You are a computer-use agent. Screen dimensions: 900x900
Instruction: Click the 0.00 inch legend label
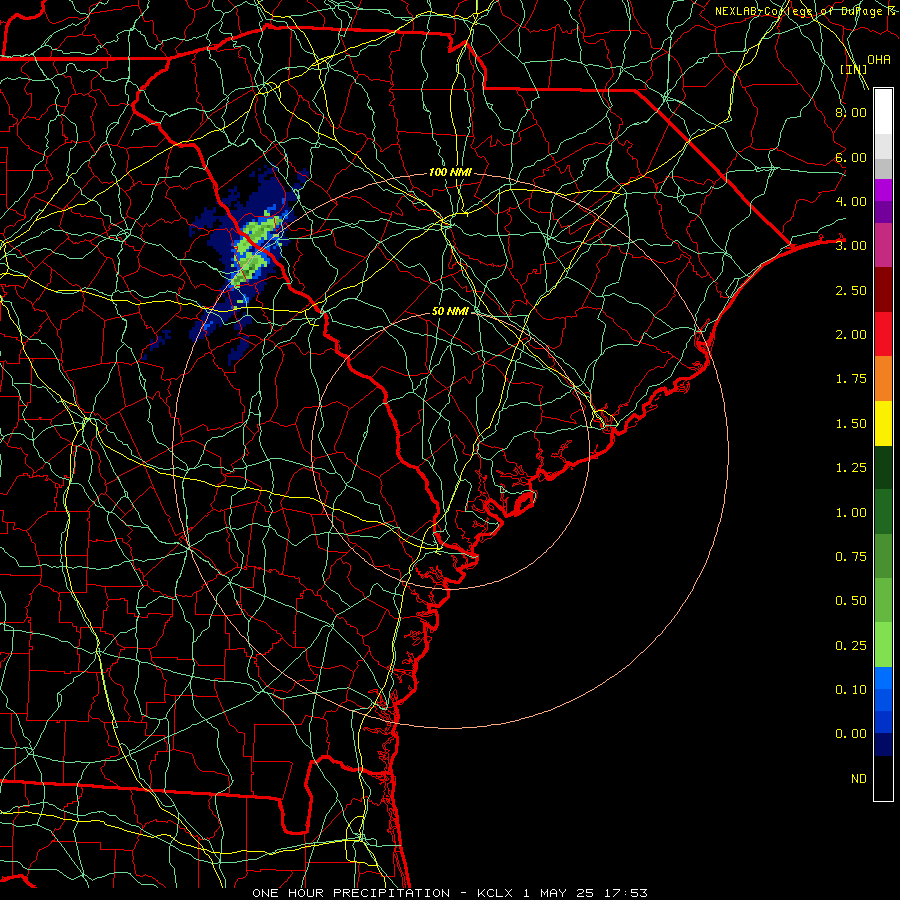(x=851, y=734)
